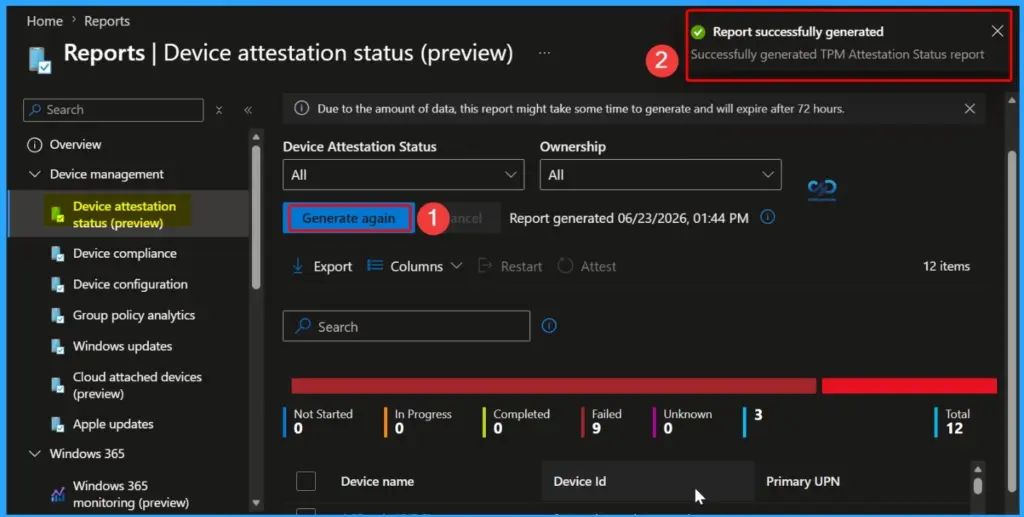Sort by the Primary UPN column
1024x517 pixels.
[x=803, y=482]
